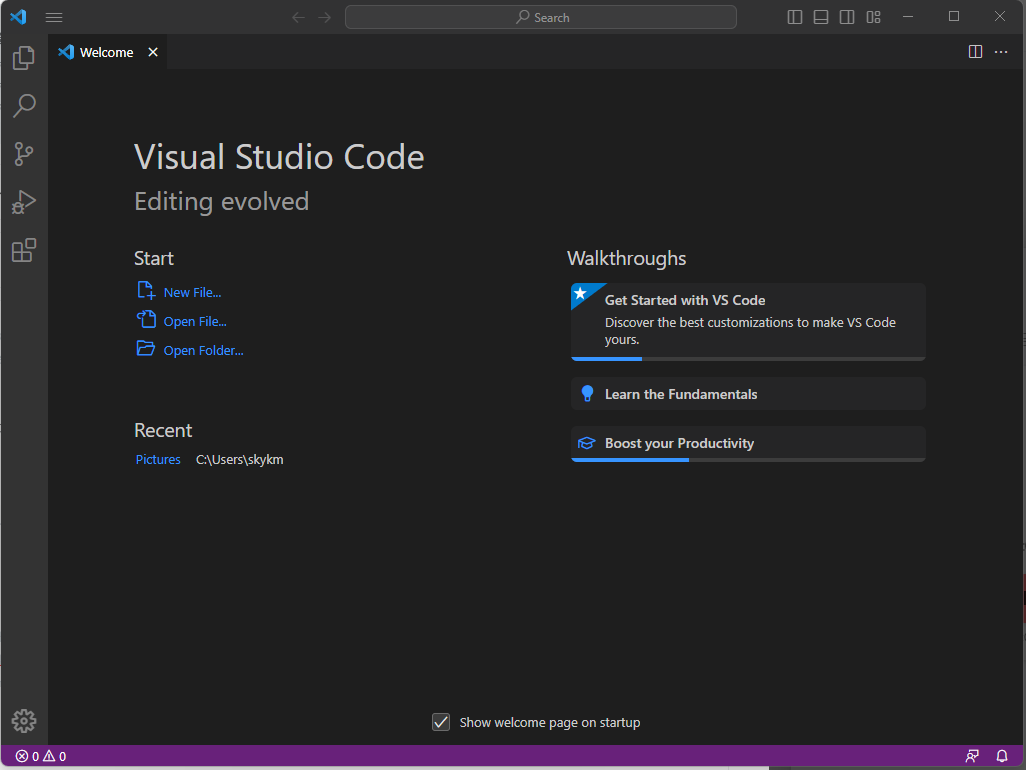This screenshot has height=770, width=1026.
Task: Open the More Actions ellipsis menu
Action: [x=1001, y=52]
